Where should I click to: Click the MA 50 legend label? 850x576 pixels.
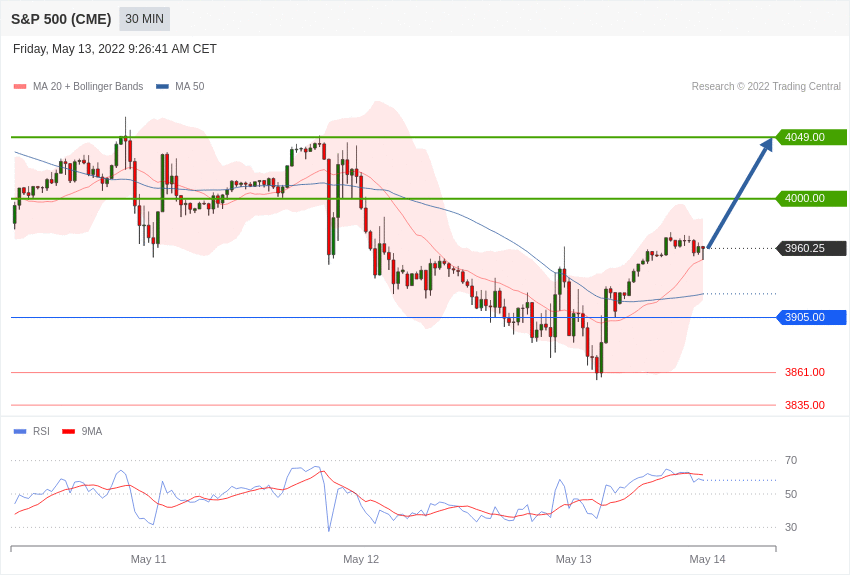190,86
